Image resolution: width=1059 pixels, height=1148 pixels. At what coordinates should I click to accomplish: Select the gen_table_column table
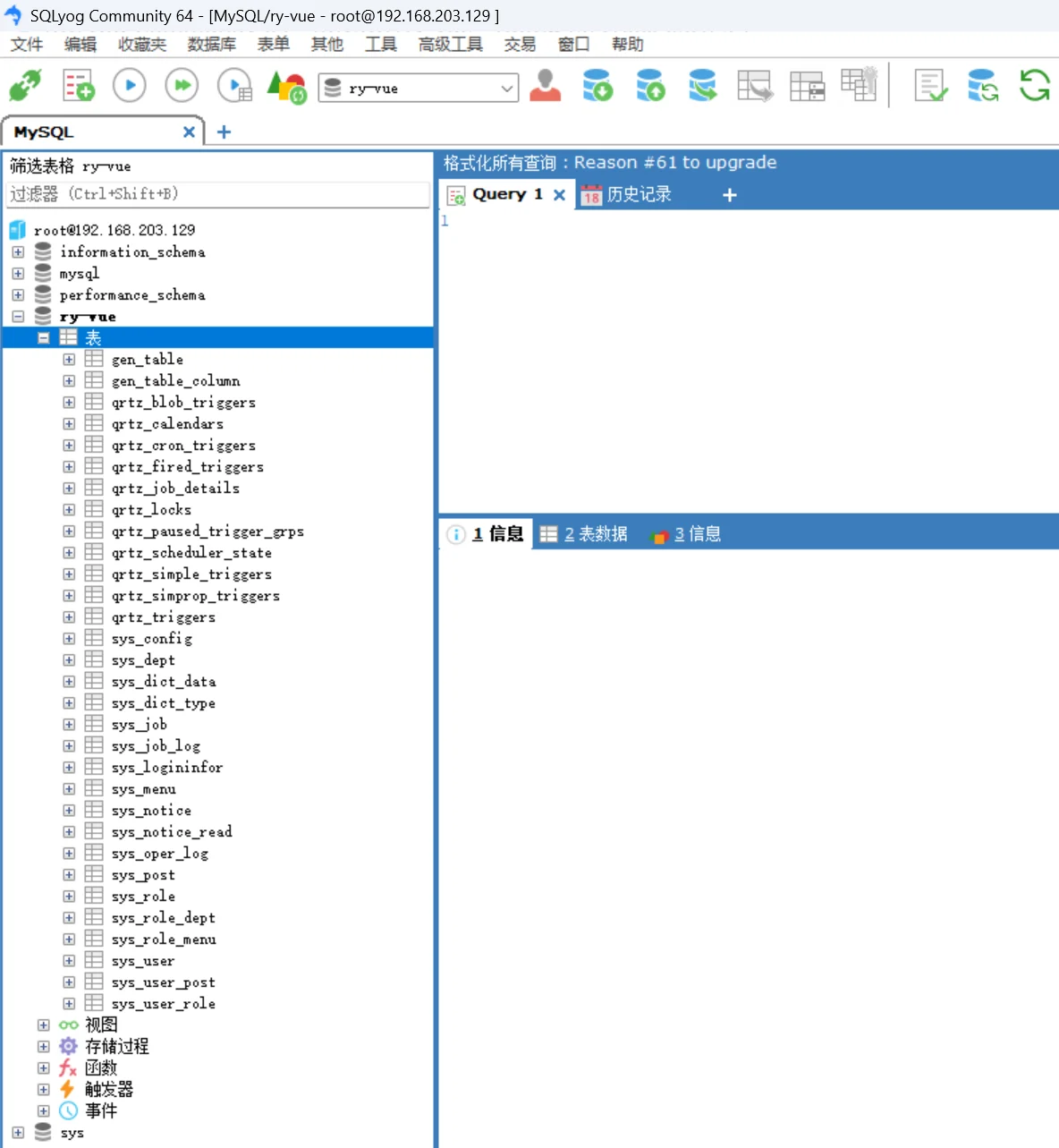pyautogui.click(x=176, y=381)
